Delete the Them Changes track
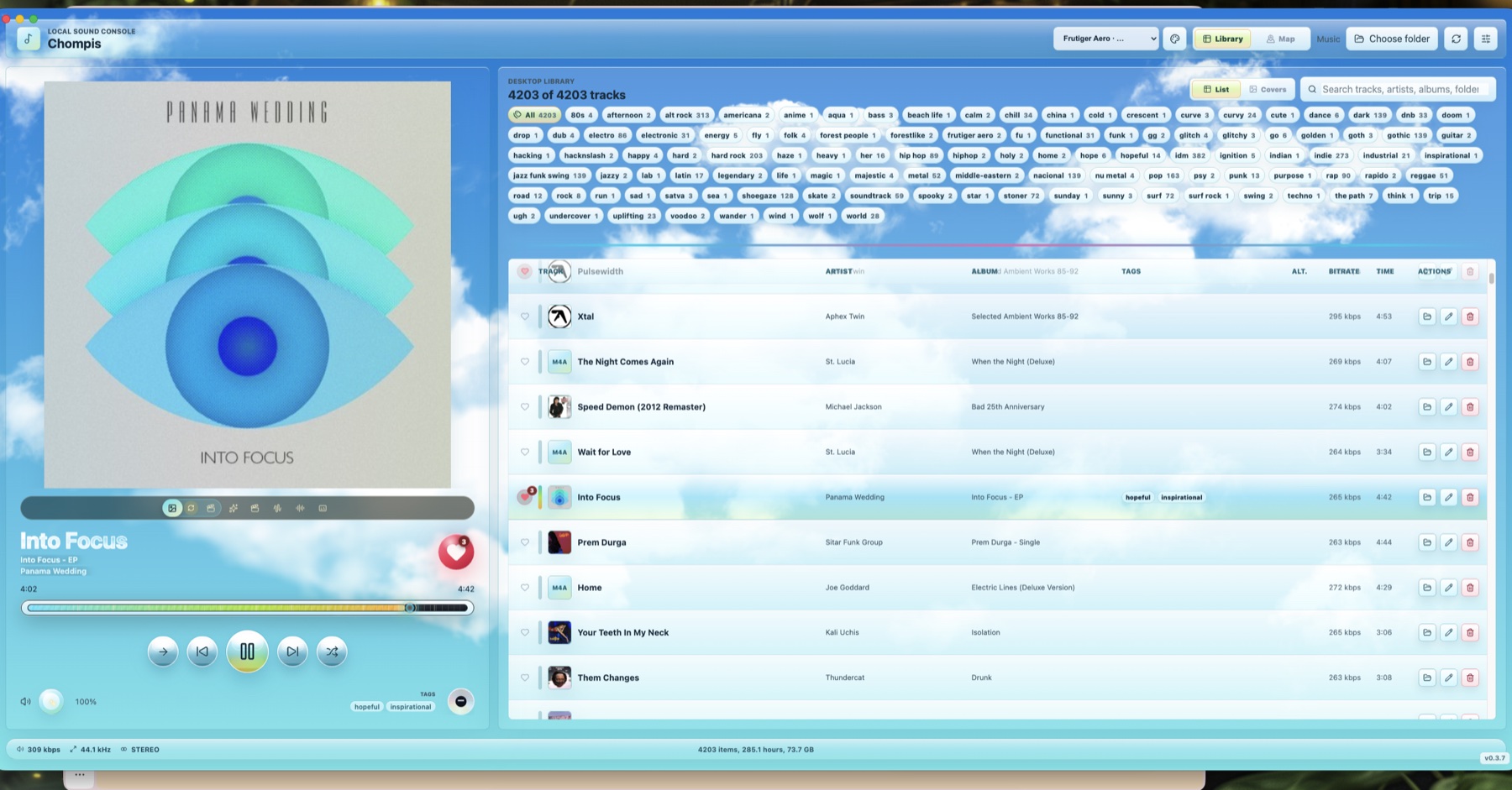1512x790 pixels. (1470, 678)
